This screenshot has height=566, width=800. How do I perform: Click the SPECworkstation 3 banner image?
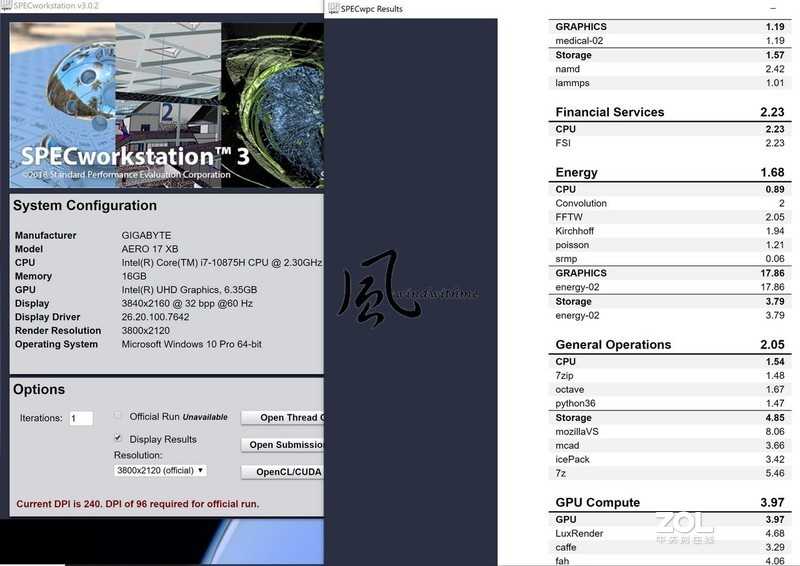(167, 105)
